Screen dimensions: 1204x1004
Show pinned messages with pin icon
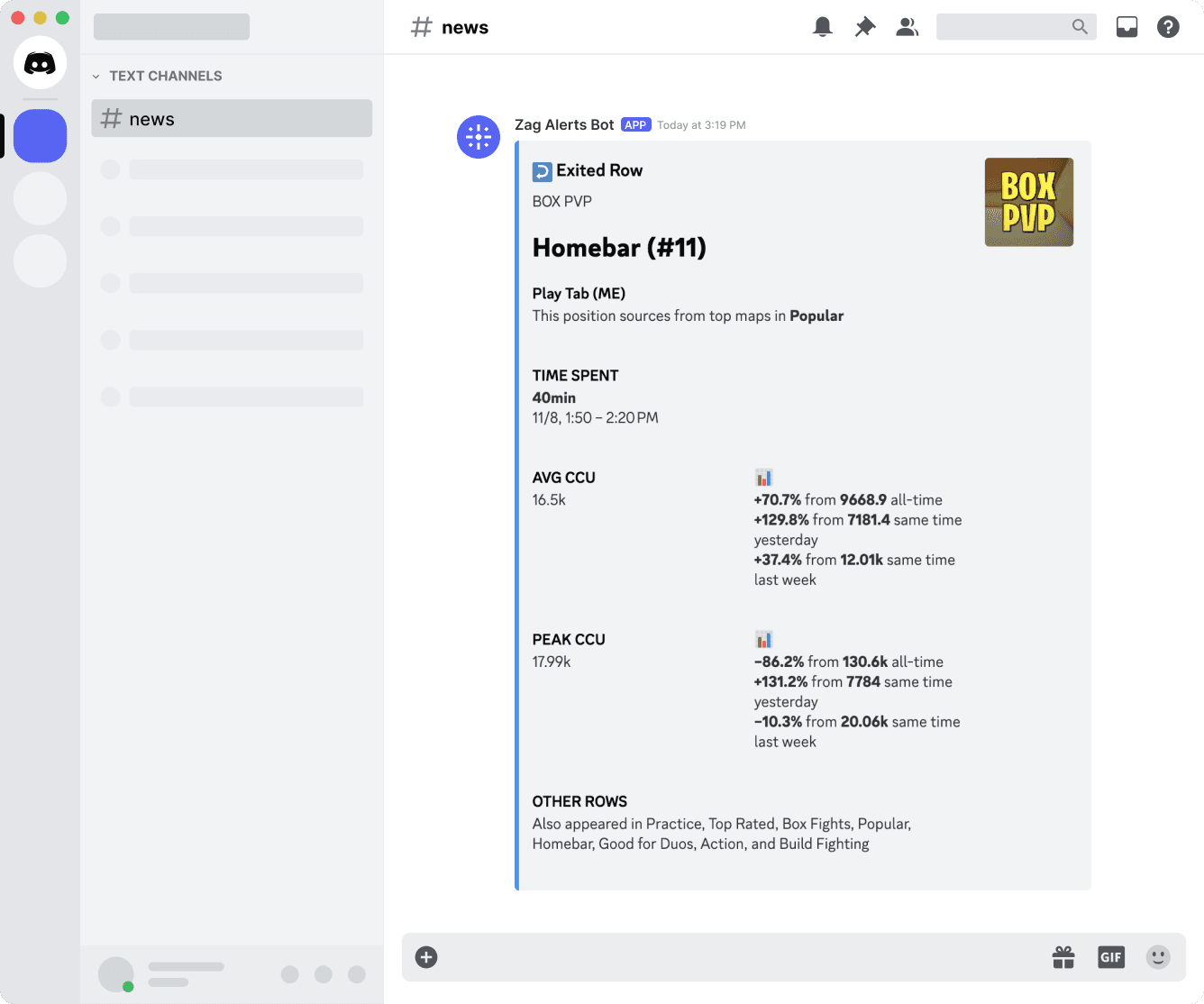[x=865, y=27]
